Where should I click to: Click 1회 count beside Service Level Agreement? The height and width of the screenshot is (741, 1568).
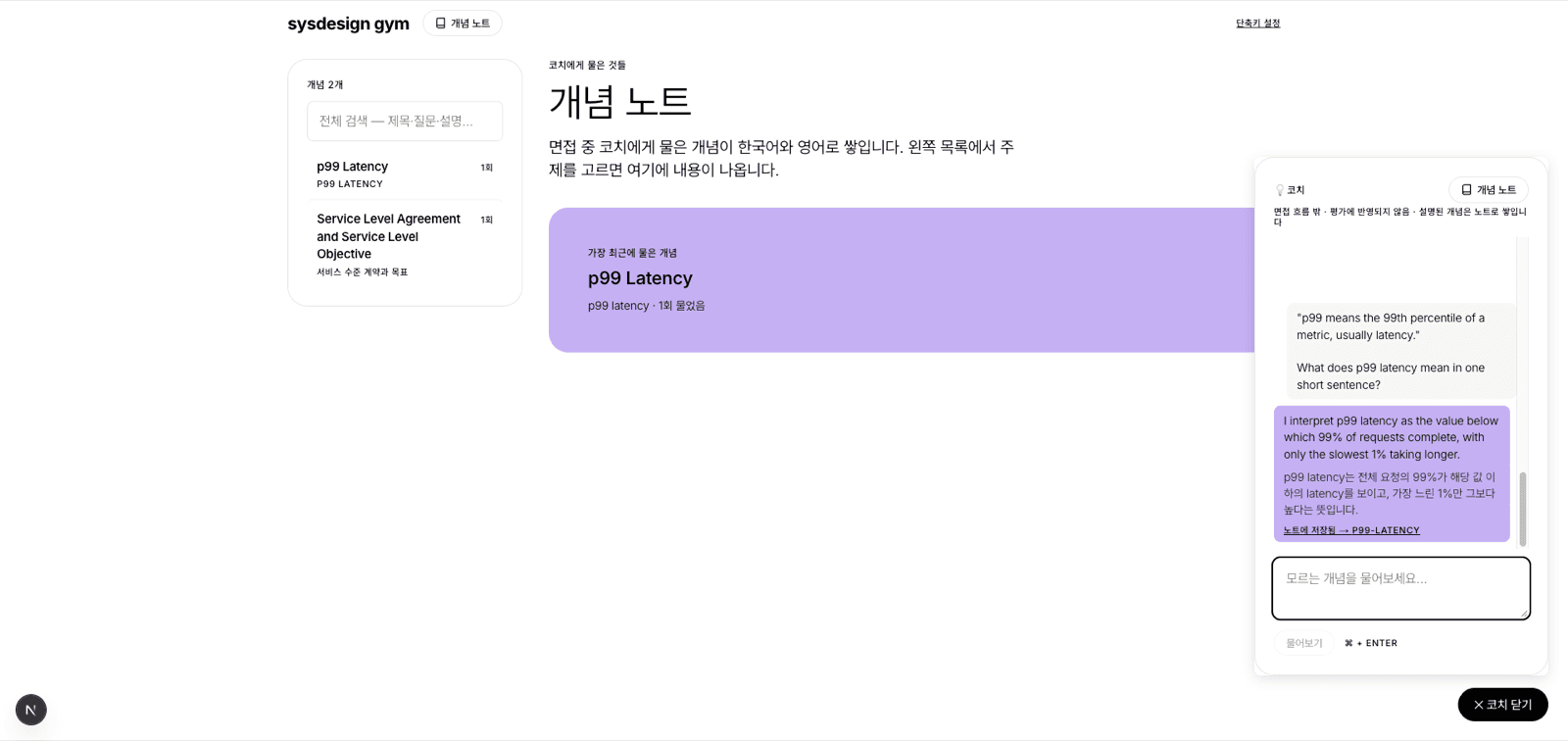click(486, 220)
